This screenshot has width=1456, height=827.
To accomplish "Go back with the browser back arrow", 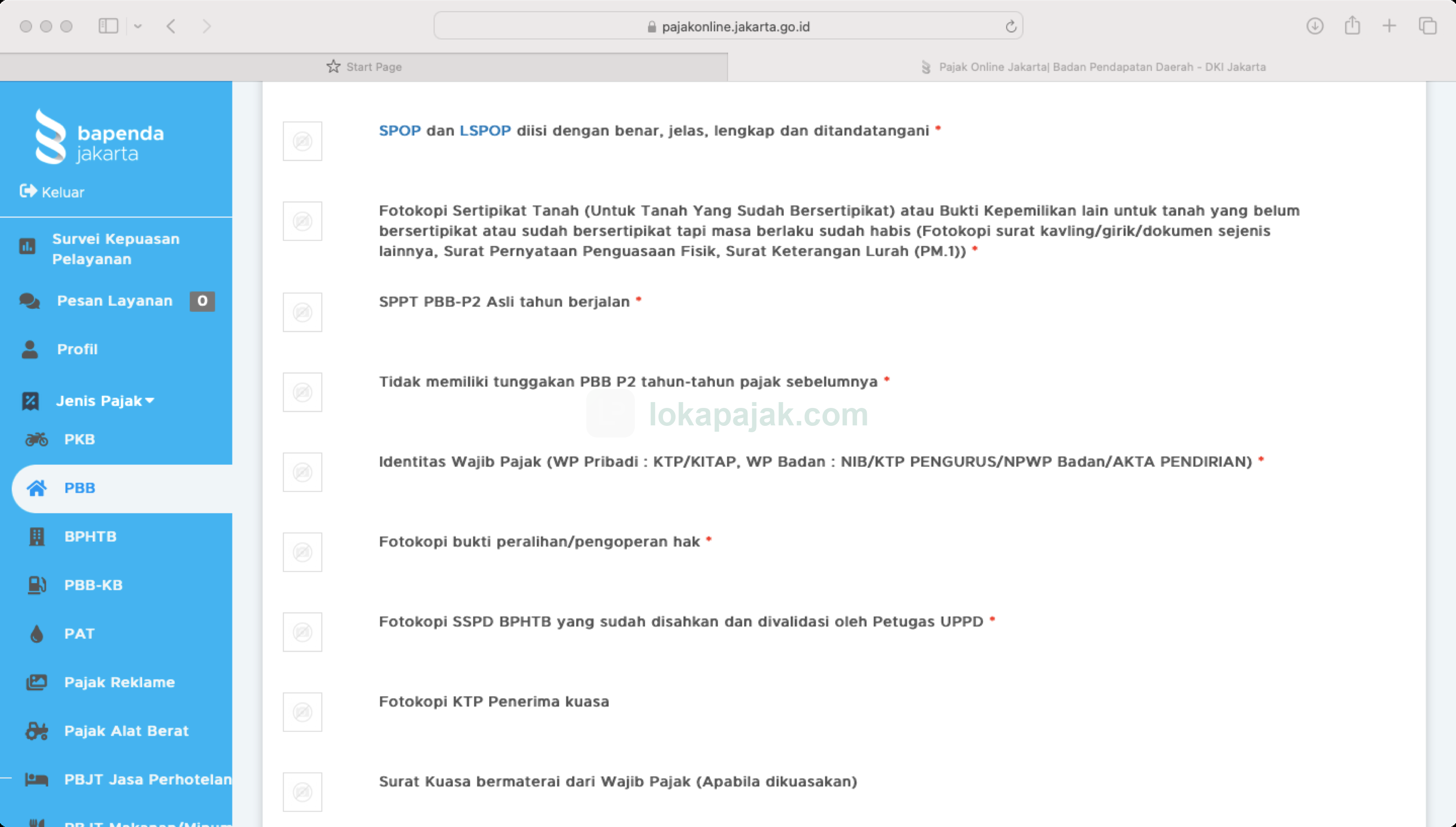I will tap(171, 26).
